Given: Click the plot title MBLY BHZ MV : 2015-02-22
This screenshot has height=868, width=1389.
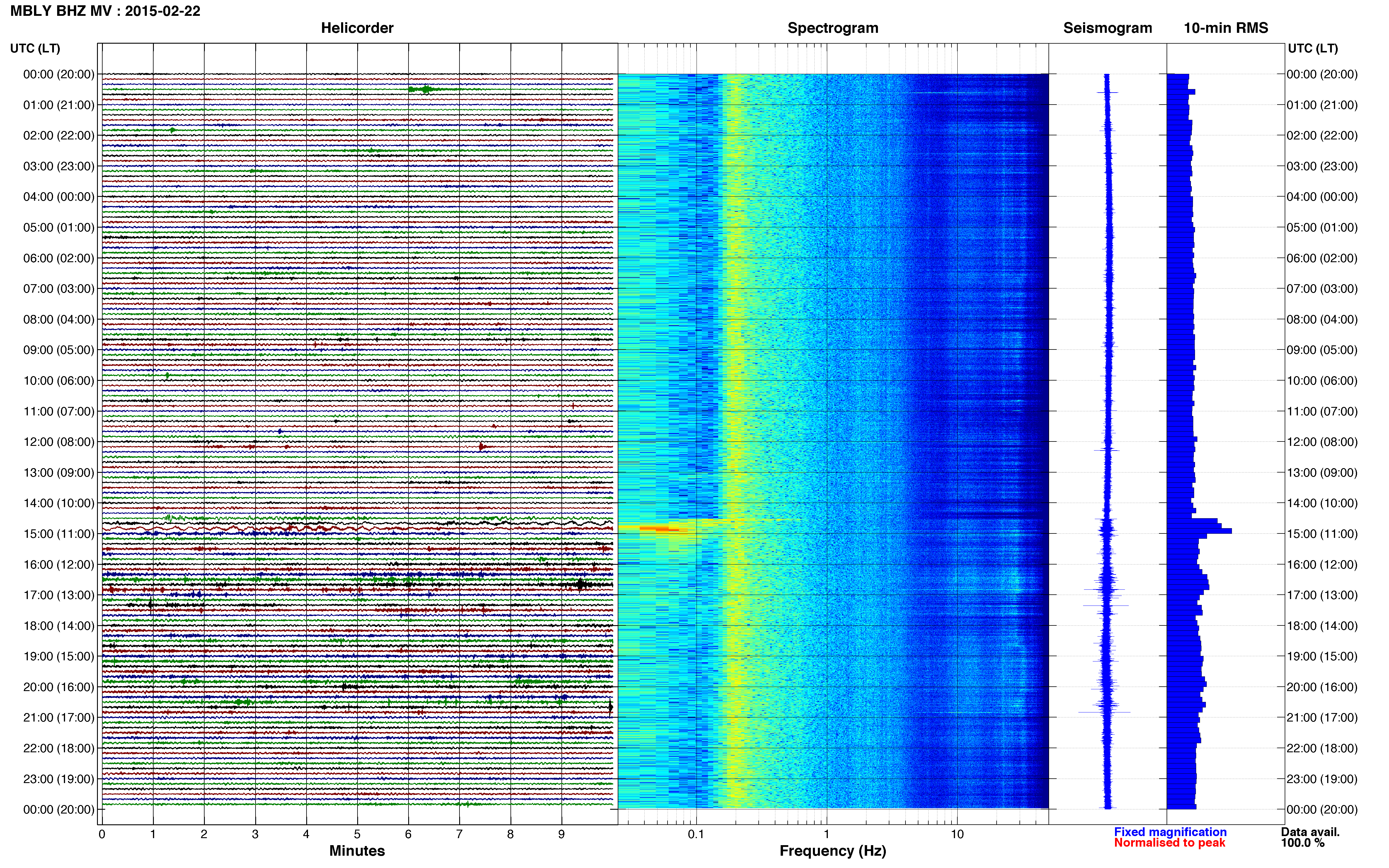Looking at the screenshot, I should point(106,11).
